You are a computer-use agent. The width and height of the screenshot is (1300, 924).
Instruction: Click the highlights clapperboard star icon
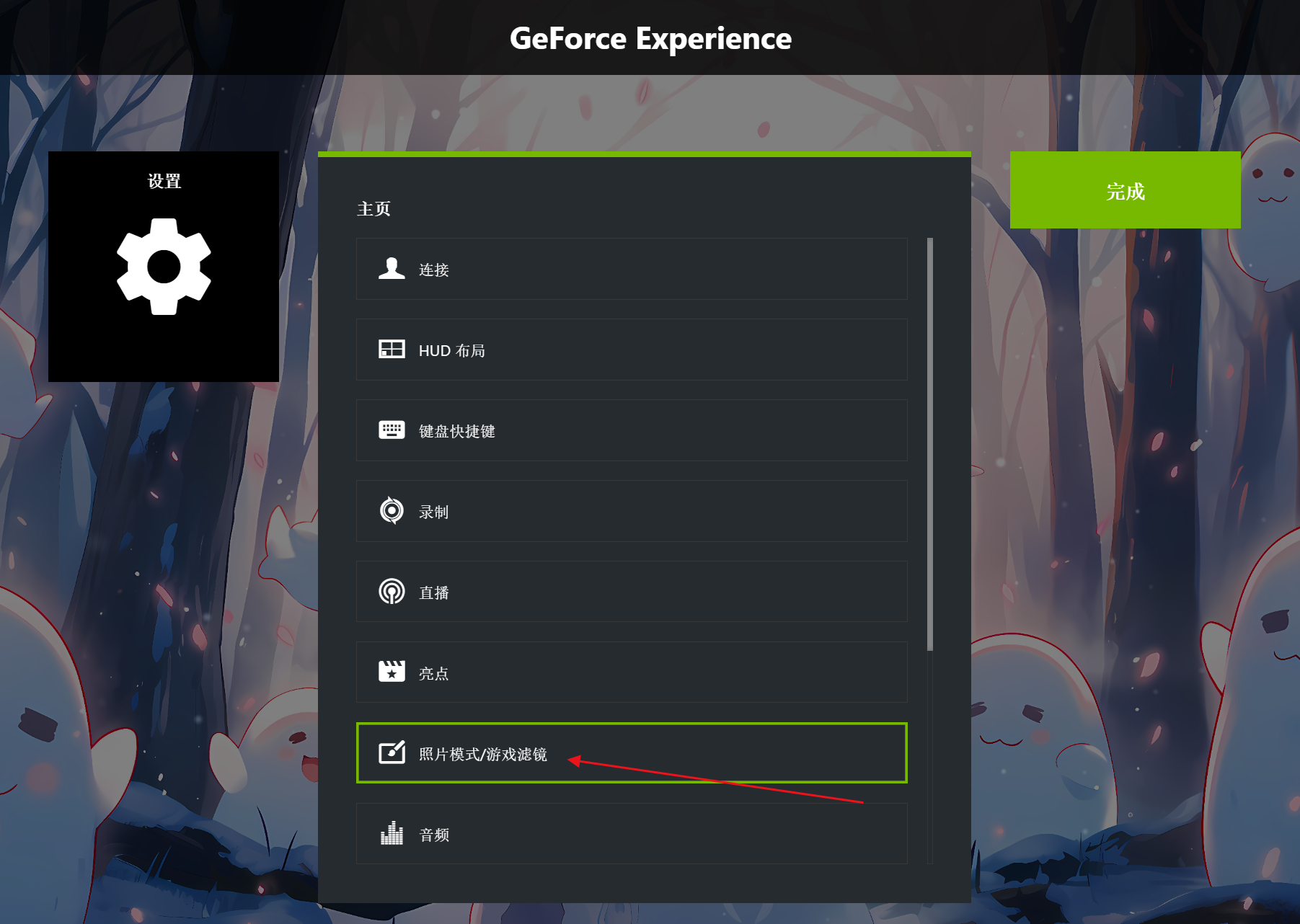(x=392, y=672)
